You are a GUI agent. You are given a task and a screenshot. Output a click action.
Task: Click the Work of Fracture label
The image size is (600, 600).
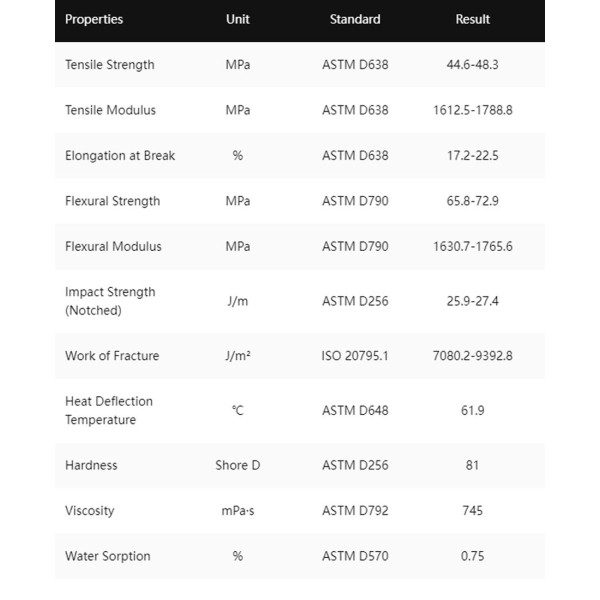click(x=112, y=356)
